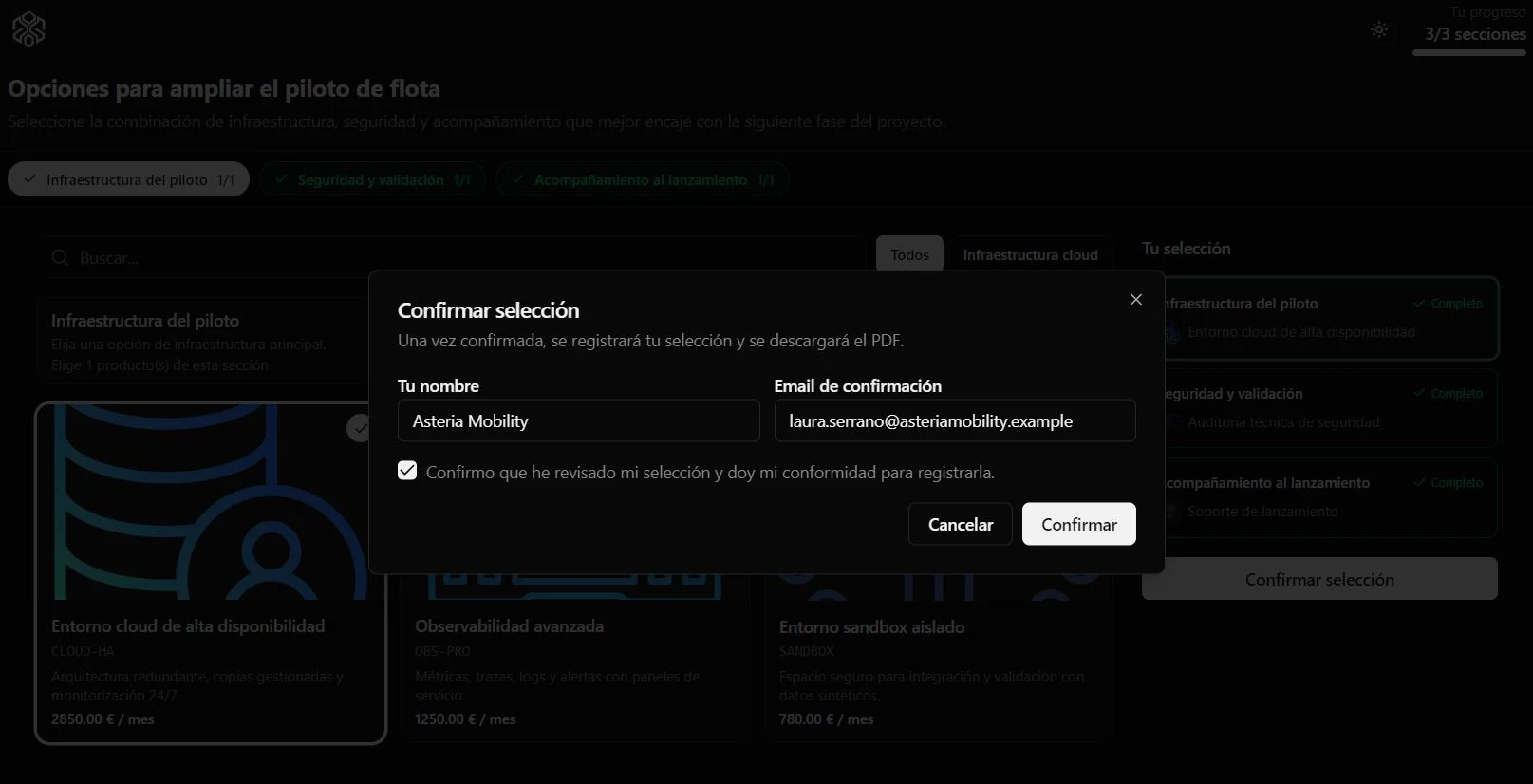Uncheck the conformity confirmation checkbox
The width and height of the screenshot is (1533, 784).
[x=407, y=471]
